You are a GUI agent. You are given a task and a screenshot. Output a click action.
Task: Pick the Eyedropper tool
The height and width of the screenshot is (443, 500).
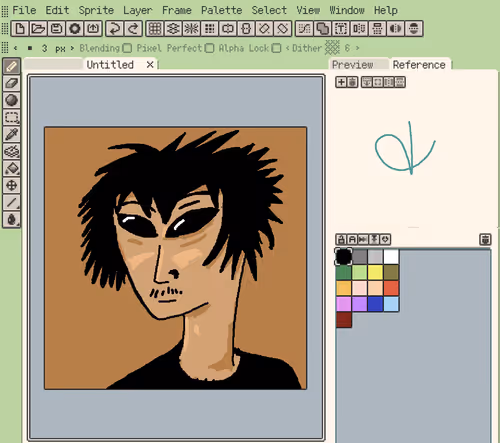(12, 134)
